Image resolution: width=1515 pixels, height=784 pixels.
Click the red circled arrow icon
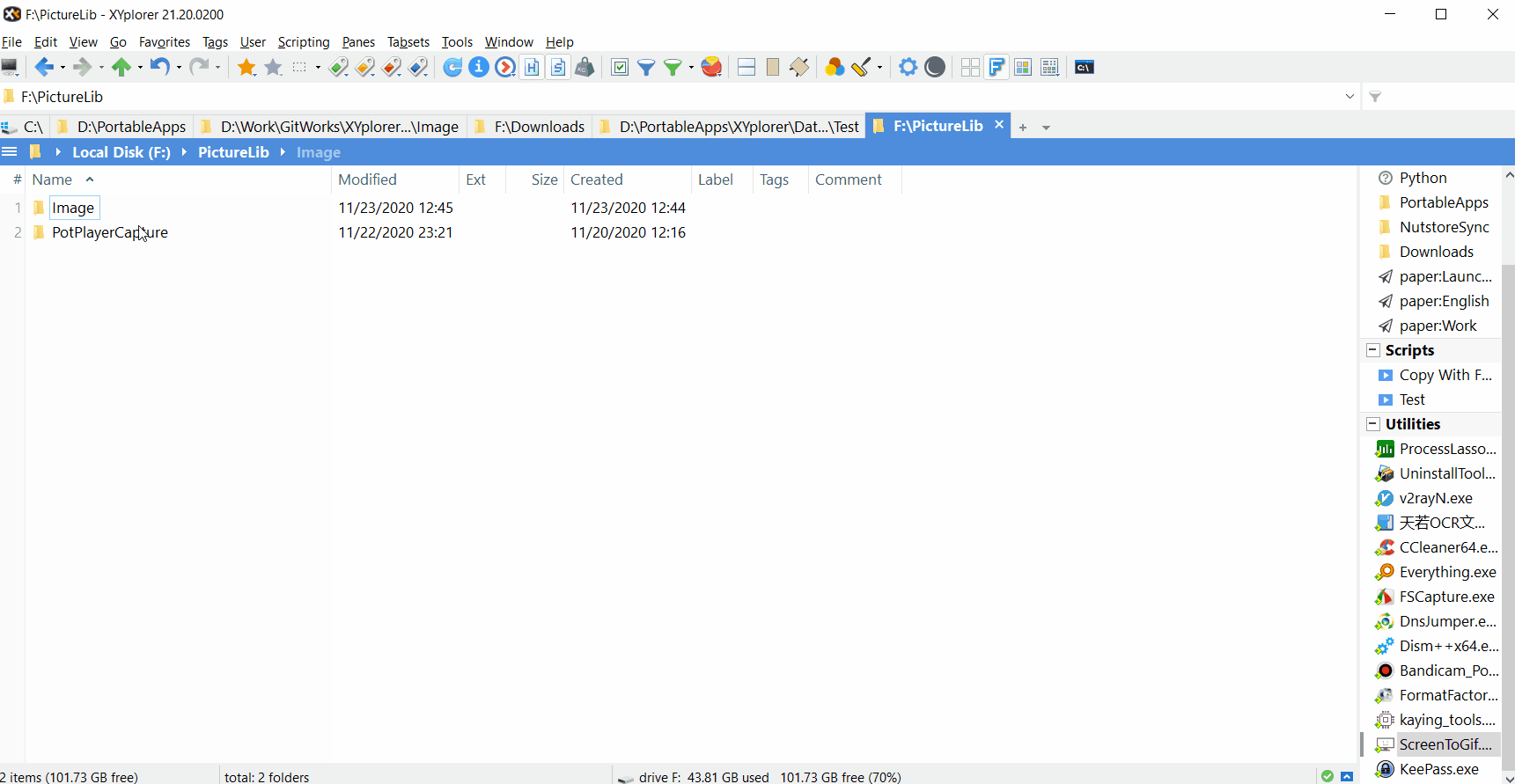[505, 67]
